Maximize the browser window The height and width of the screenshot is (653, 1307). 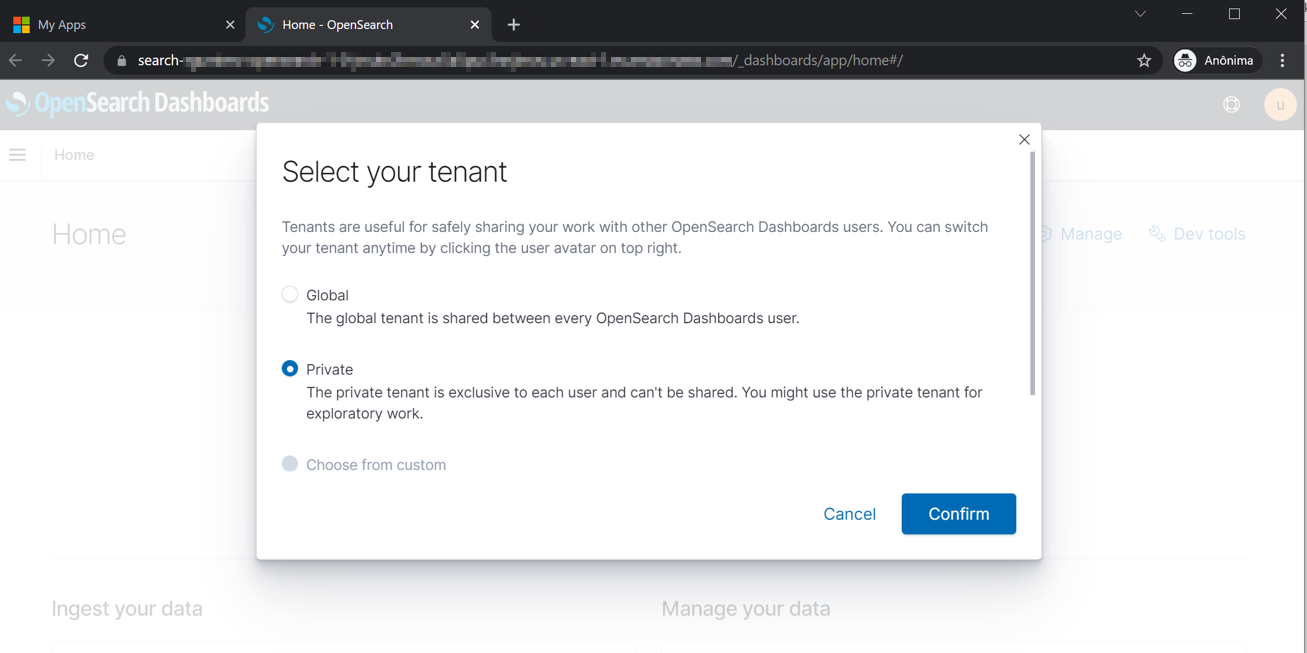[1234, 14]
